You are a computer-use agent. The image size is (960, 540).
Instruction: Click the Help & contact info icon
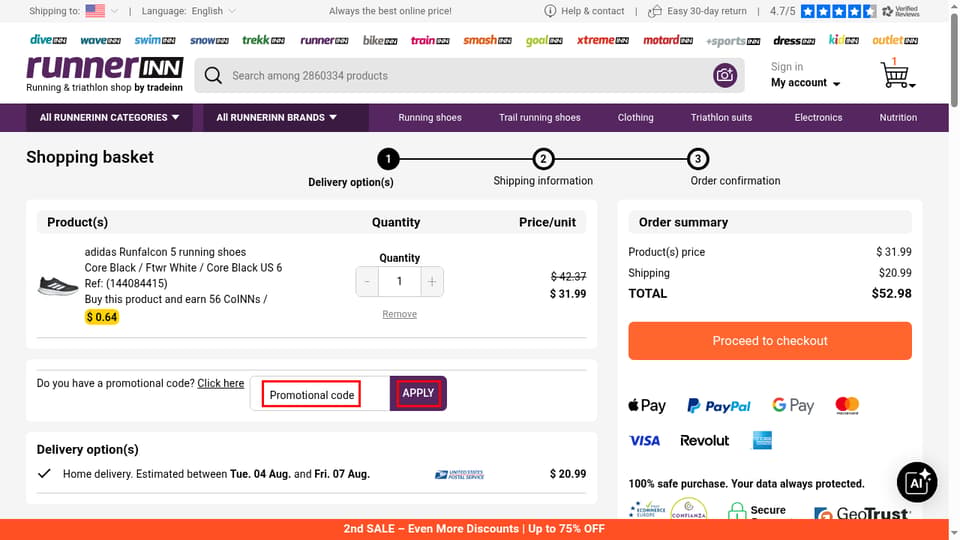[x=550, y=11]
